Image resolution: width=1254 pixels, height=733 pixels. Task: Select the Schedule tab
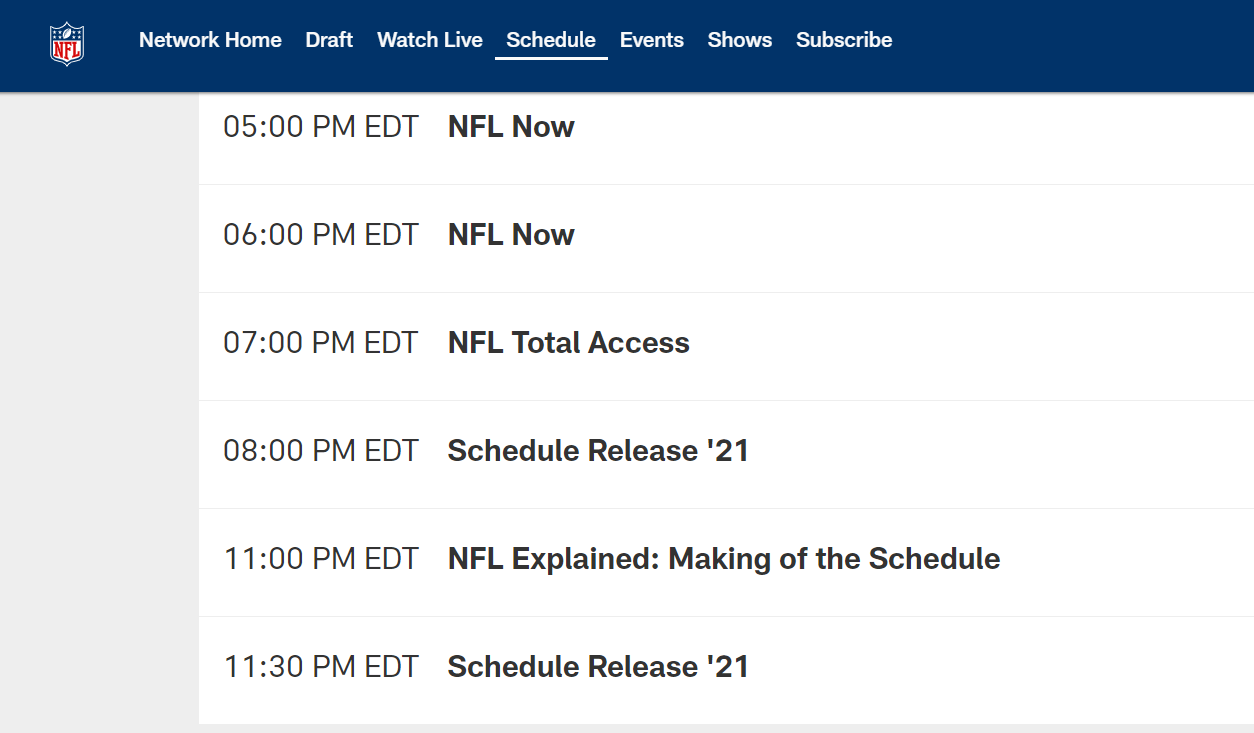pyautogui.click(x=551, y=40)
